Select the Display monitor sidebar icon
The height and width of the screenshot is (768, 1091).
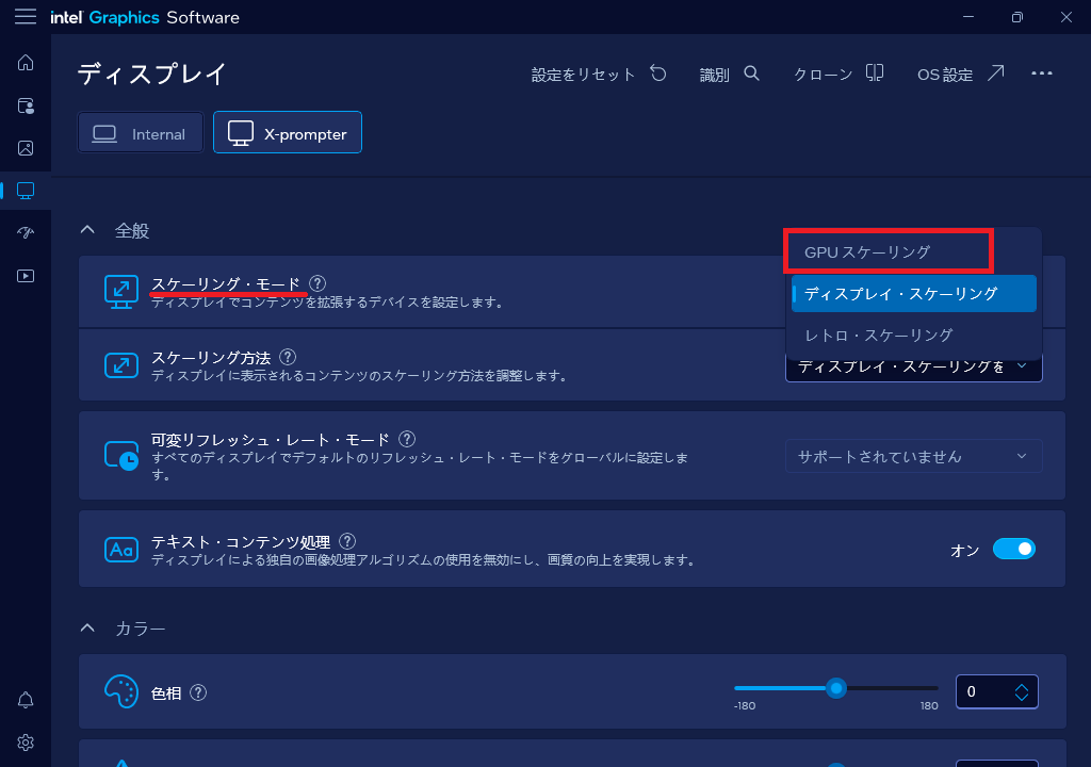point(26,191)
